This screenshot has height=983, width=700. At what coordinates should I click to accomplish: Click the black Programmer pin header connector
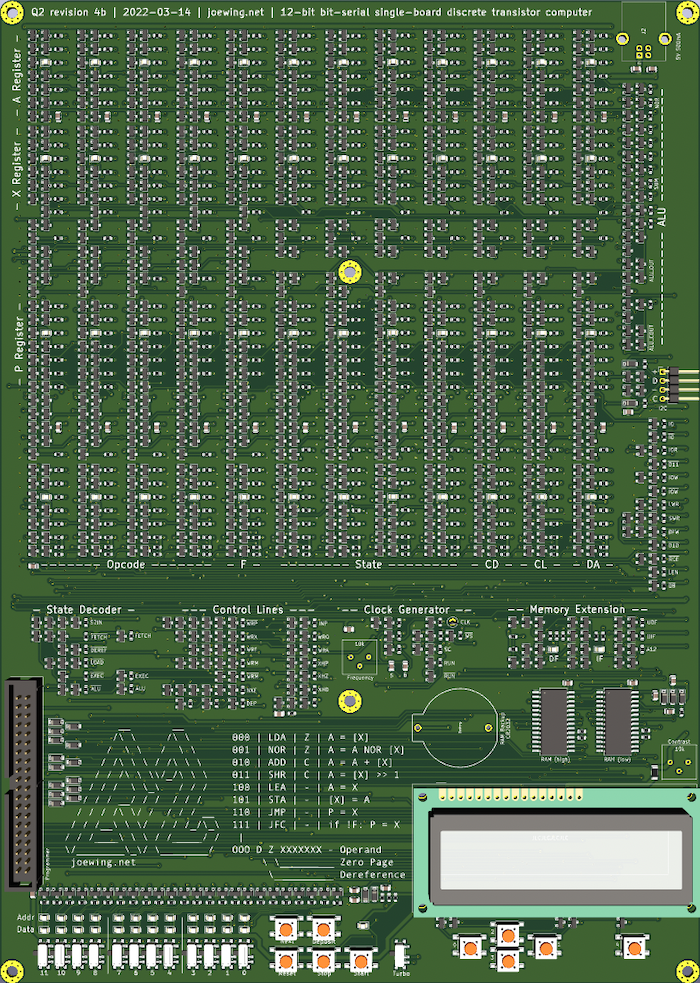pyautogui.click(x=23, y=784)
